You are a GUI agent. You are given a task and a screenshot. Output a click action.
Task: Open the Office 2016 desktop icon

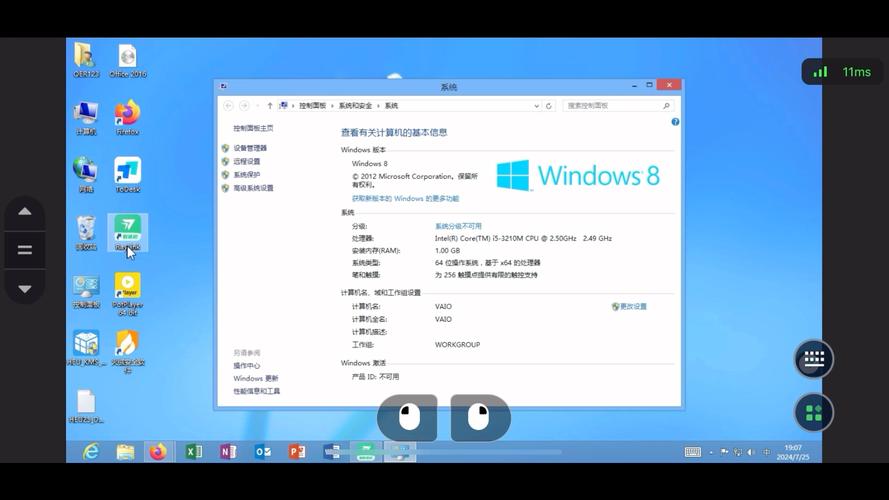(127, 57)
